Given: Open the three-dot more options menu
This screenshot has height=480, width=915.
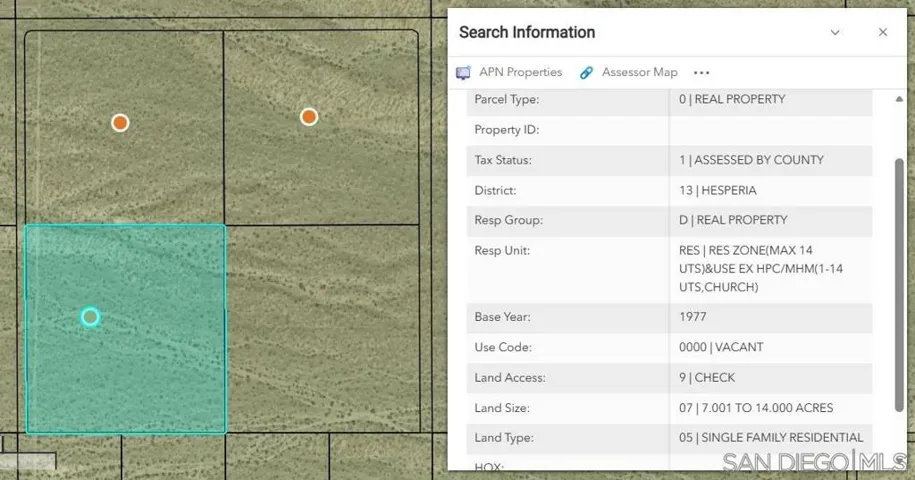Looking at the screenshot, I should point(701,73).
